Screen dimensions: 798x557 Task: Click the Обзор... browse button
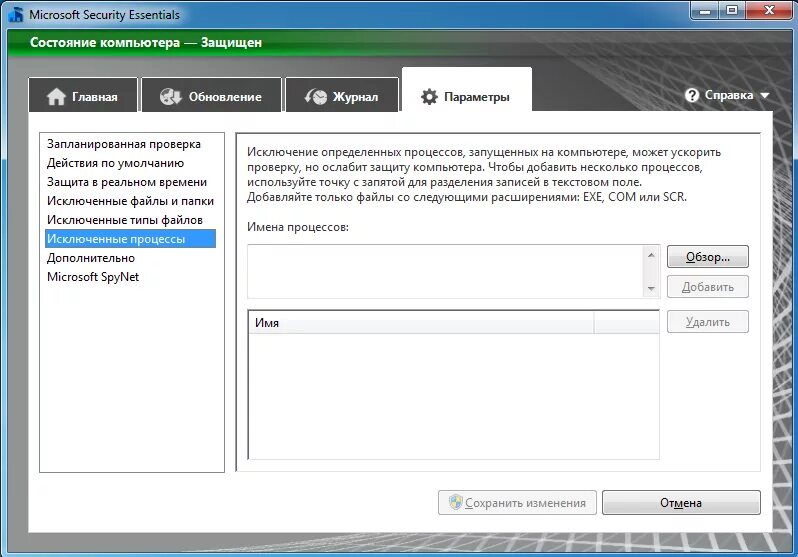point(707,257)
